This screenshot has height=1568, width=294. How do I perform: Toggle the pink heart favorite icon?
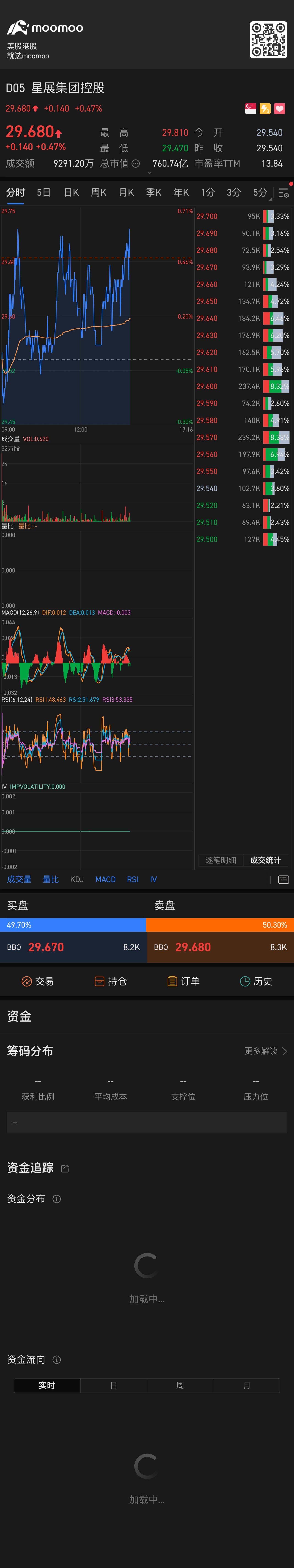click(x=279, y=108)
